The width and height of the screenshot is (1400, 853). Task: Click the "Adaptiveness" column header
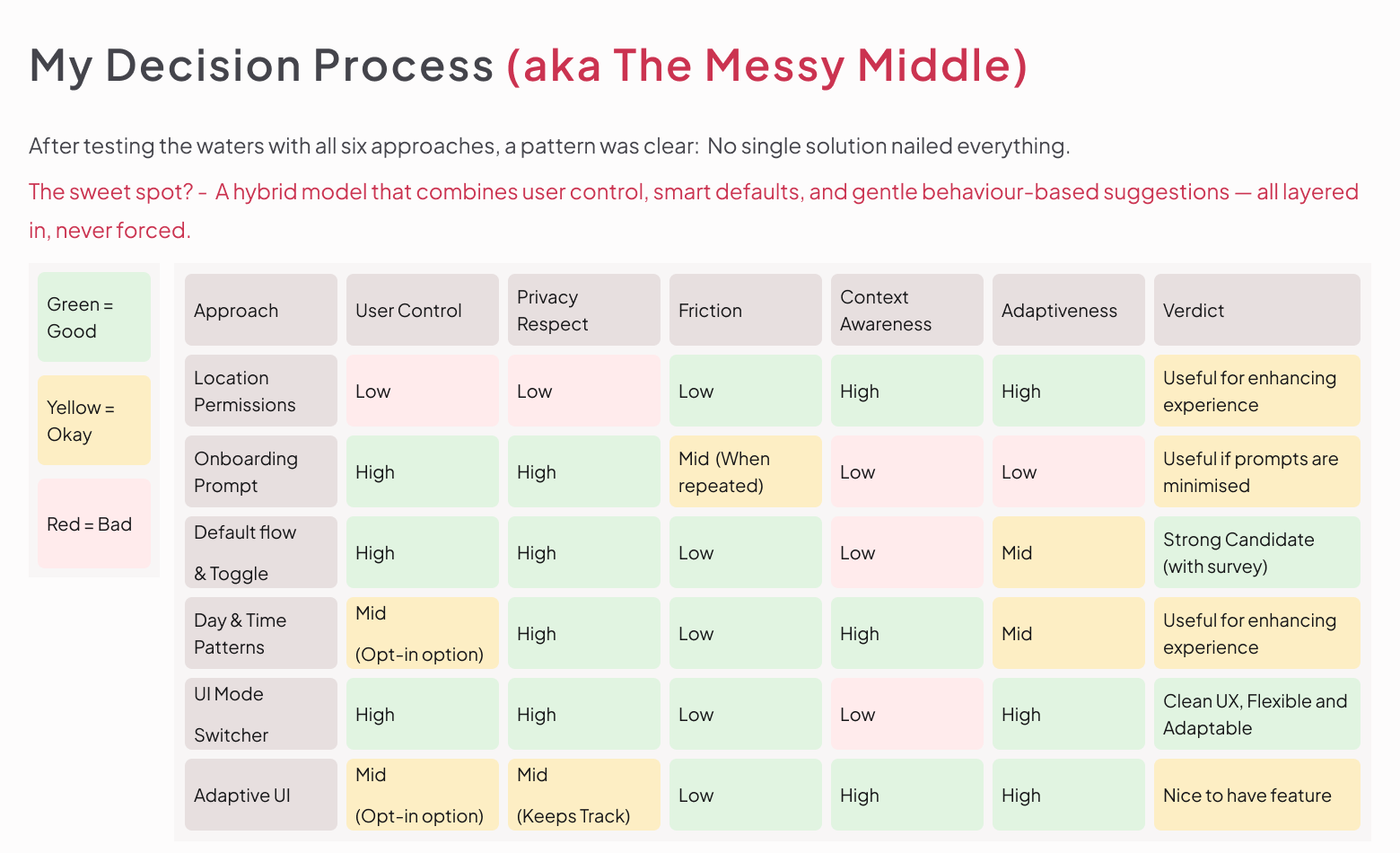pos(1068,310)
